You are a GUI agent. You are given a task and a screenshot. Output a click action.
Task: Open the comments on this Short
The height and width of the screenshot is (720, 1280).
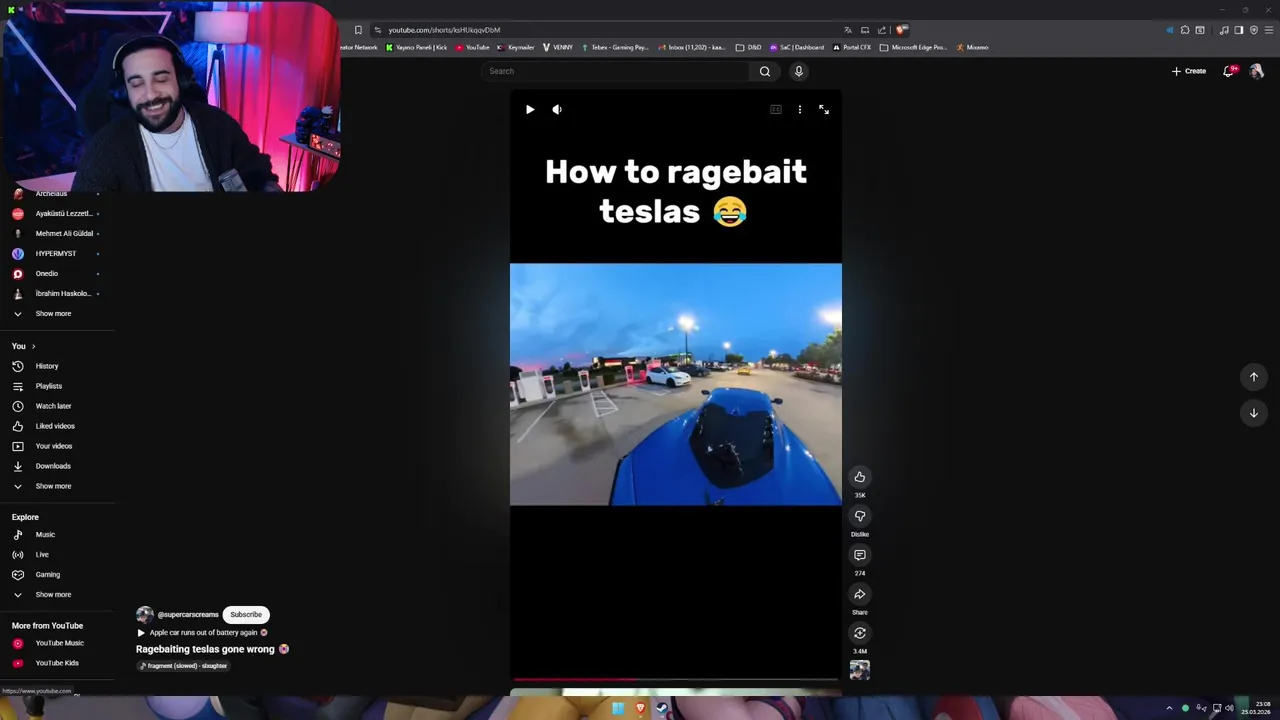860,555
